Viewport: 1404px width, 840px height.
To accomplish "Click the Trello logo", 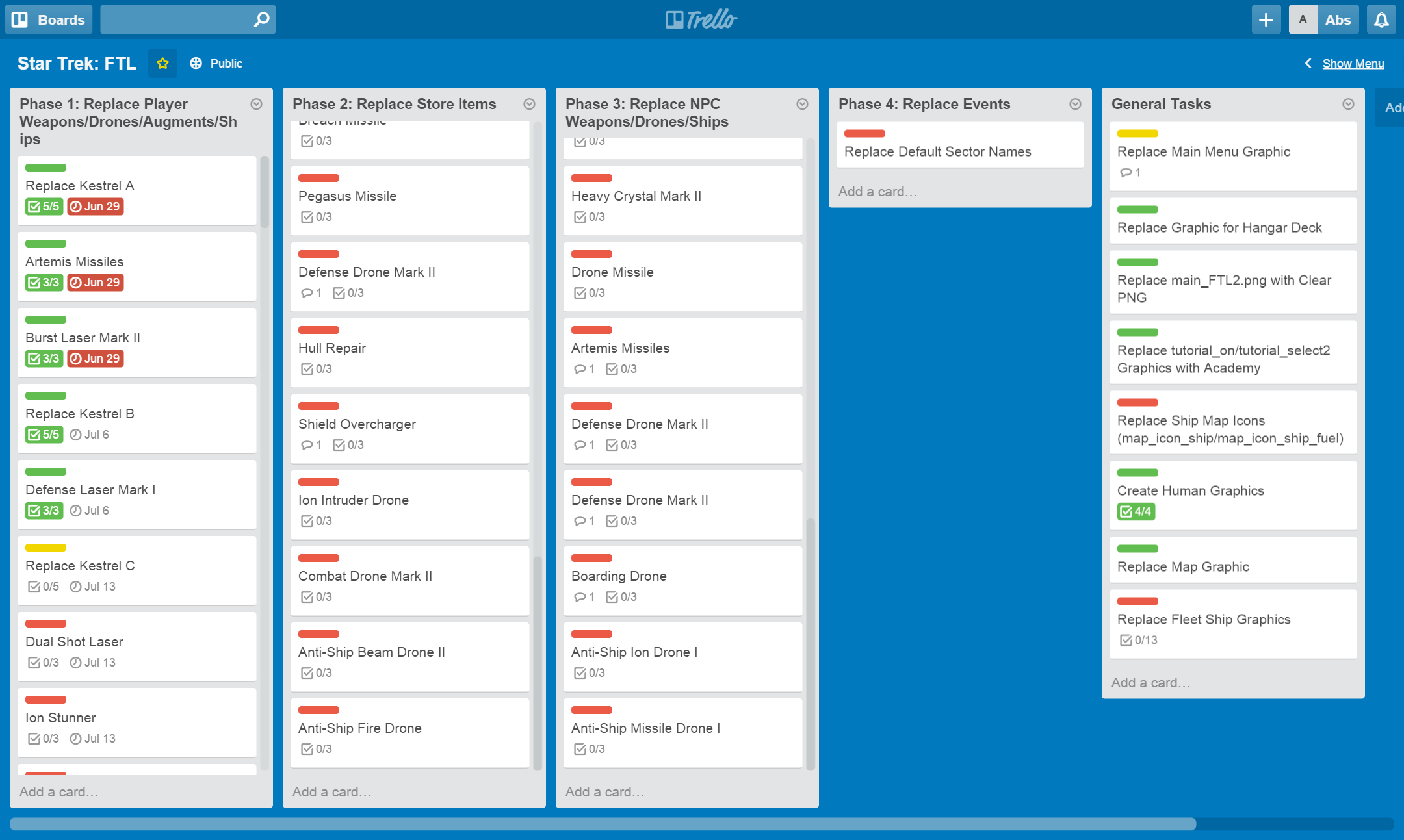I will [701, 19].
